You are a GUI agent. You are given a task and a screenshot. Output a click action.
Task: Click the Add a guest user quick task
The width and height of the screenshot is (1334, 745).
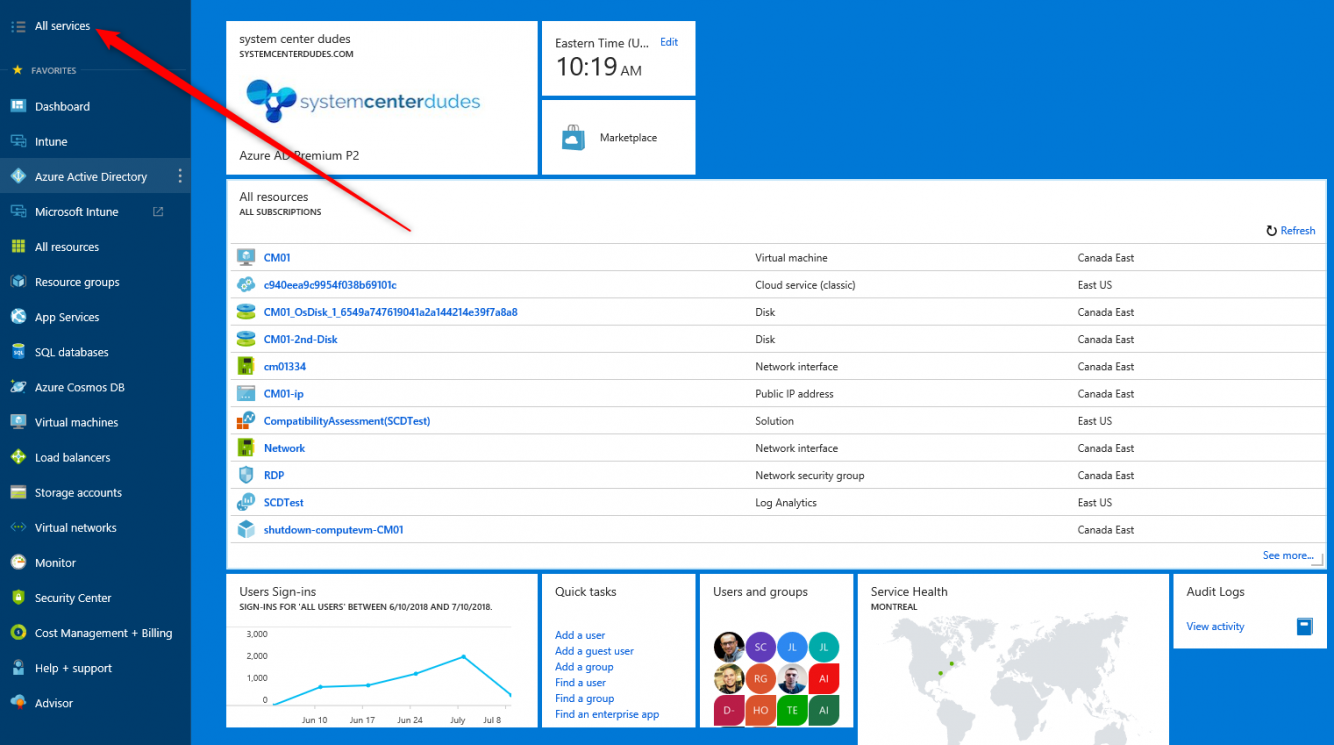594,651
